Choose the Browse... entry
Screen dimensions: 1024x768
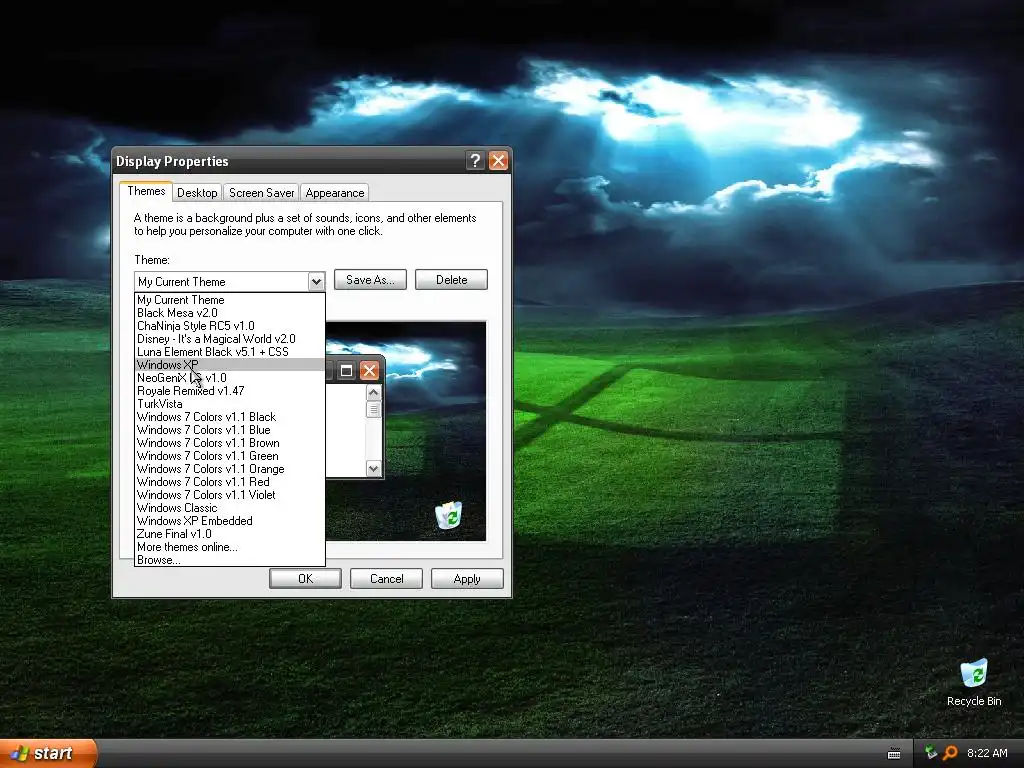tap(230, 560)
